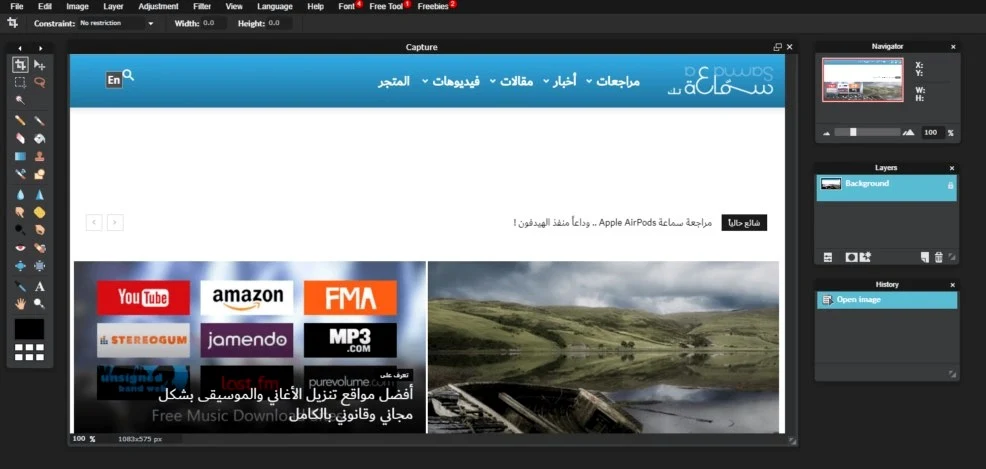Click the toolbox right arrow
The width and height of the screenshot is (986, 469).
click(40, 48)
